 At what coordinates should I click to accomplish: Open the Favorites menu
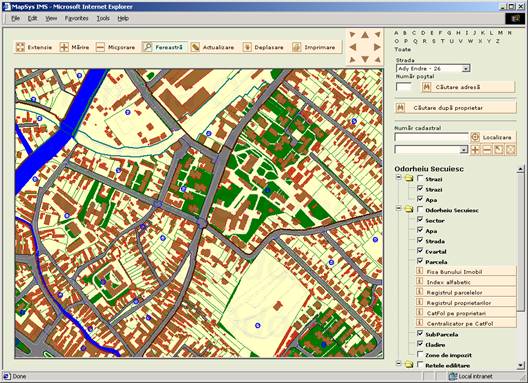click(76, 19)
